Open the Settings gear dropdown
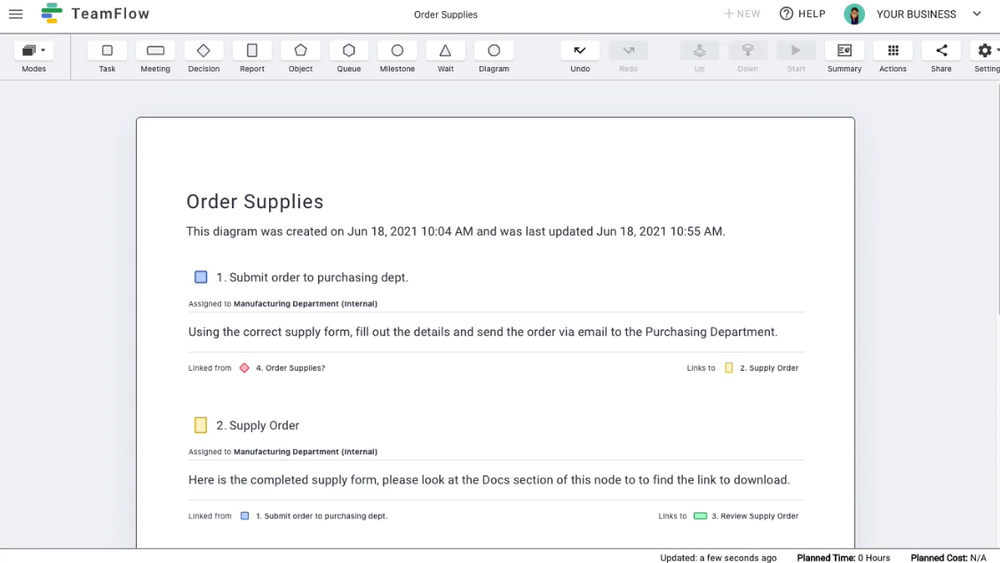This screenshot has height=563, width=1000. pos(986,51)
